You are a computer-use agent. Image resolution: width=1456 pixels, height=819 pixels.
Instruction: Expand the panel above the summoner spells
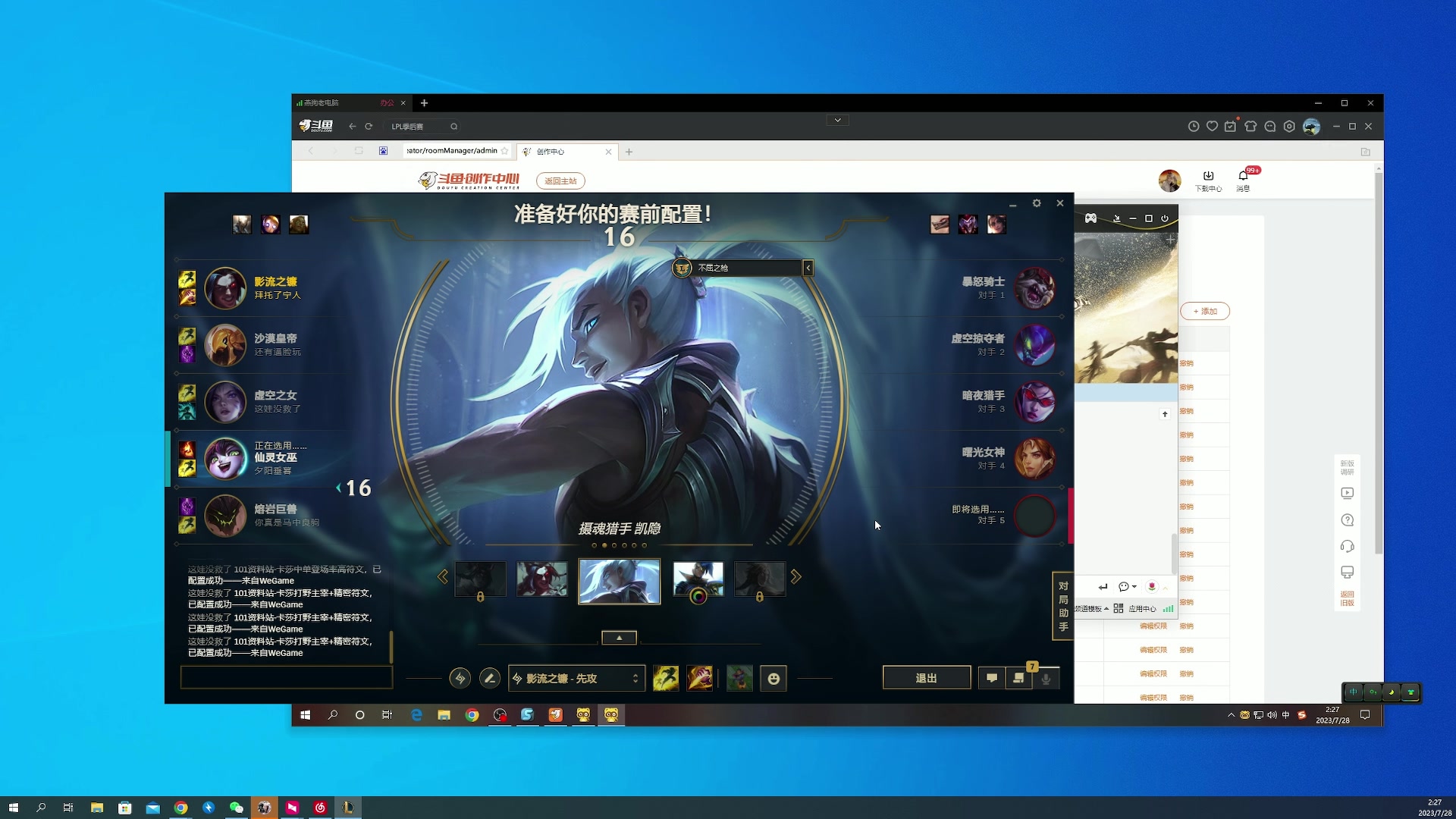click(619, 637)
